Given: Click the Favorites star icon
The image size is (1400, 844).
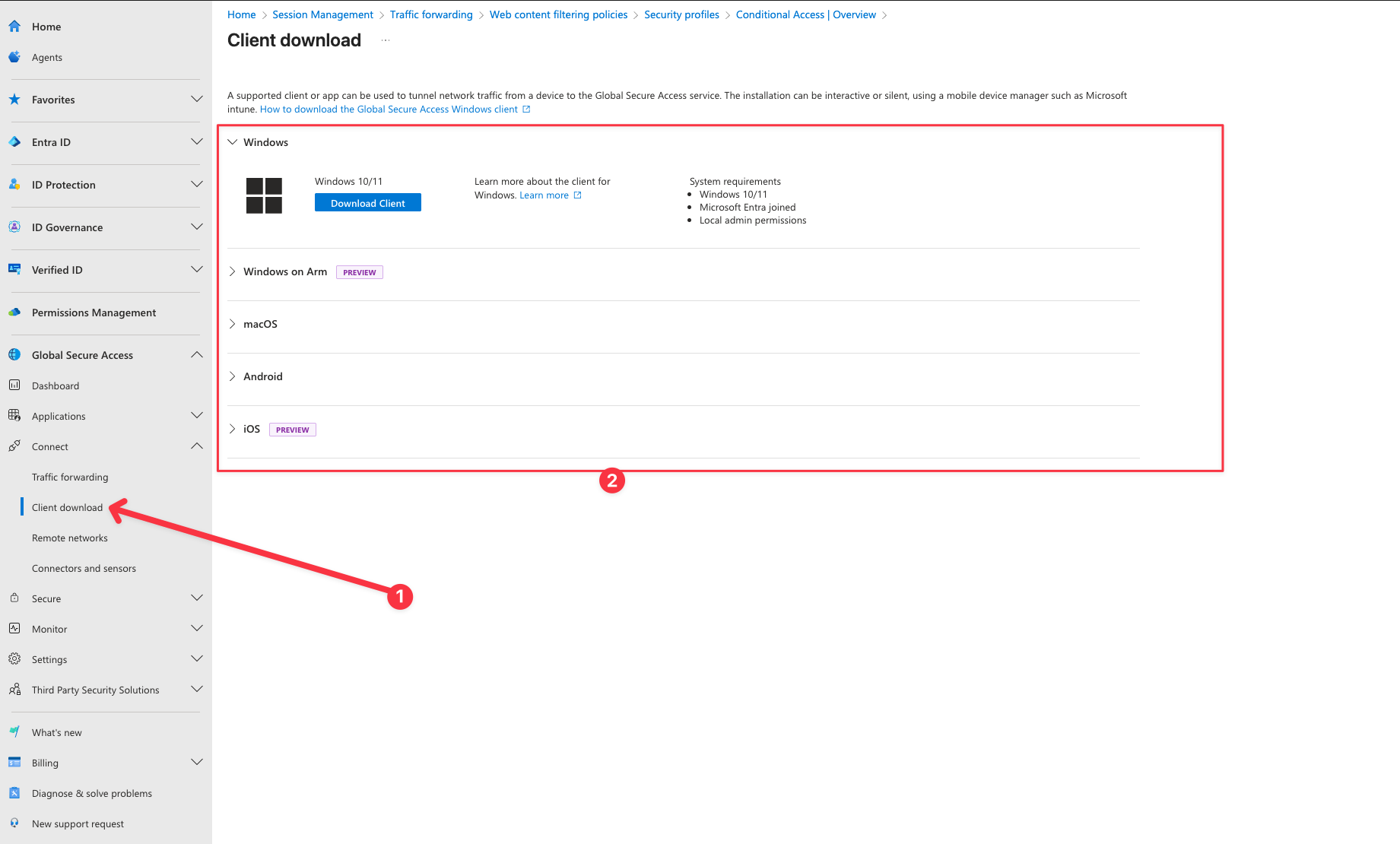Looking at the screenshot, I should click(14, 100).
